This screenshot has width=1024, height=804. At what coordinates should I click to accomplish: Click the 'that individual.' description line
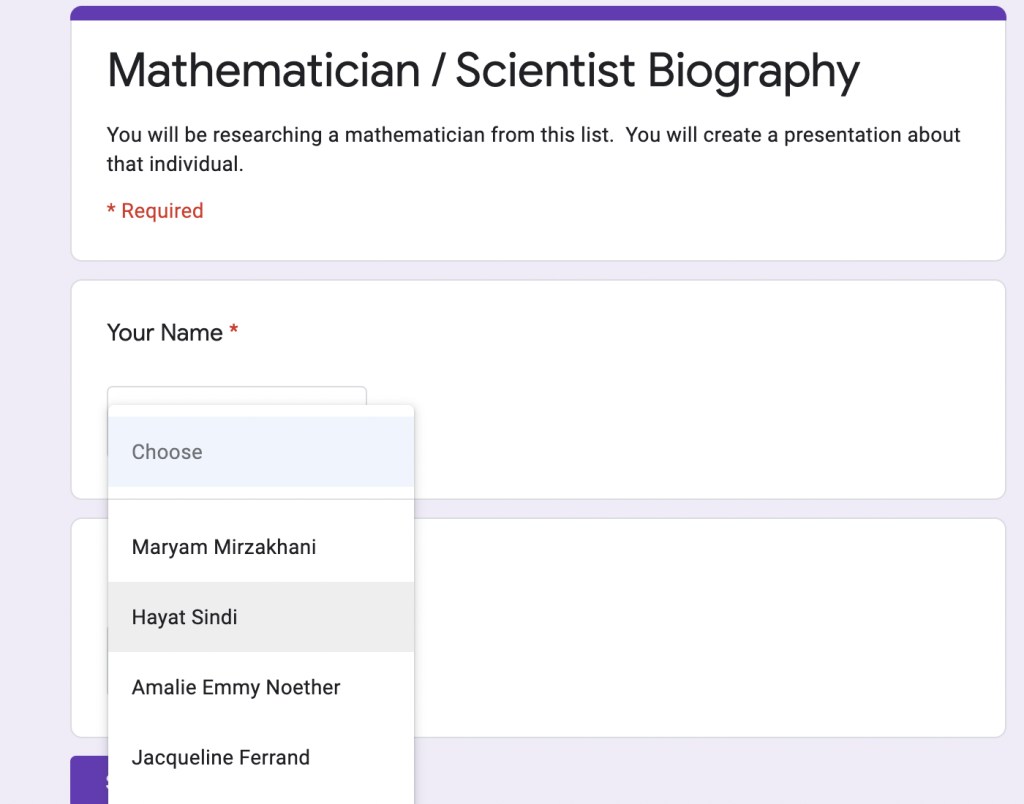pyautogui.click(x=175, y=164)
